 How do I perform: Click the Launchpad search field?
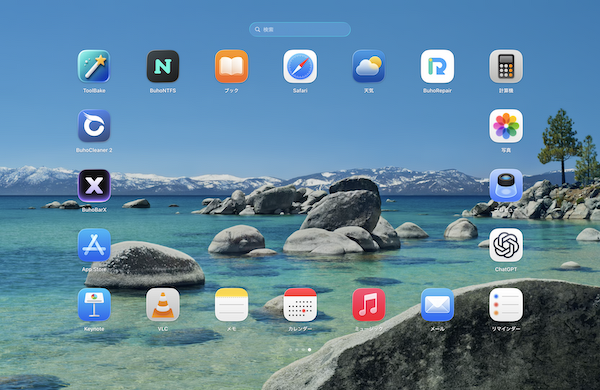click(300, 29)
